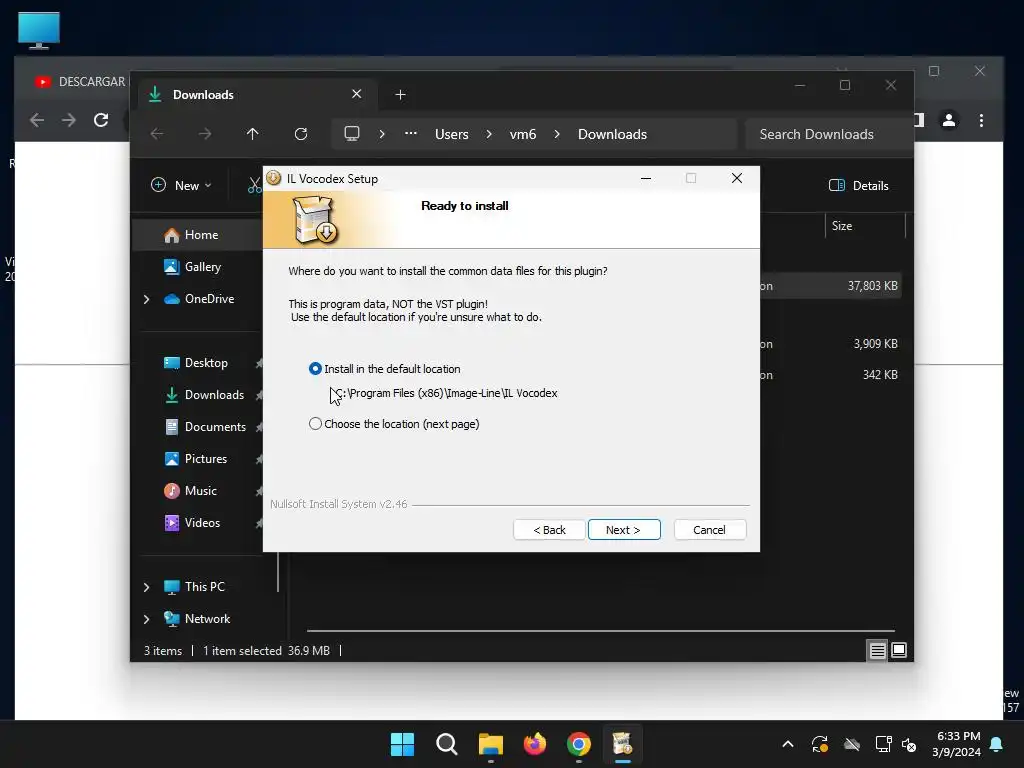
Task: Click the OneDrive cloud icon
Action: 172,299
